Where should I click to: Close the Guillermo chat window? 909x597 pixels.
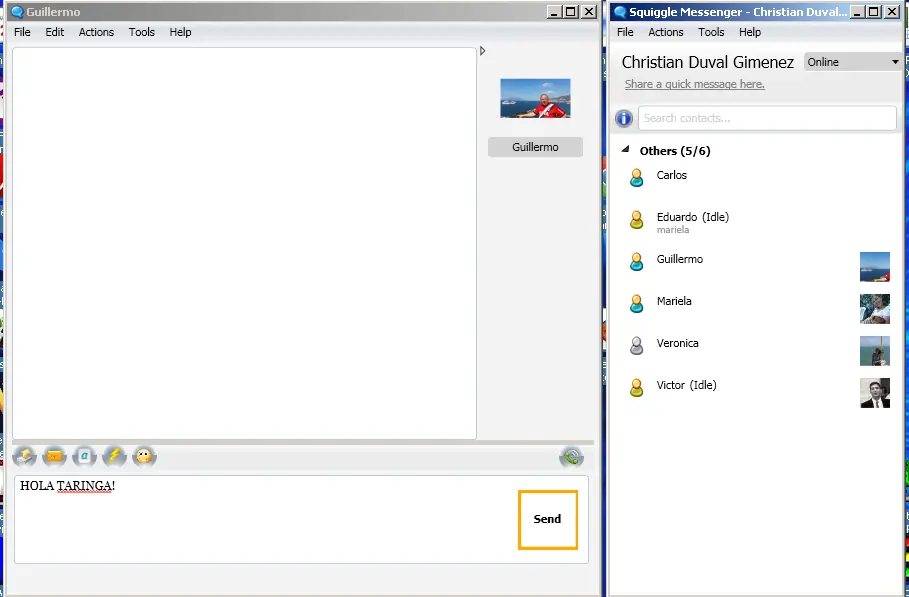click(x=589, y=12)
